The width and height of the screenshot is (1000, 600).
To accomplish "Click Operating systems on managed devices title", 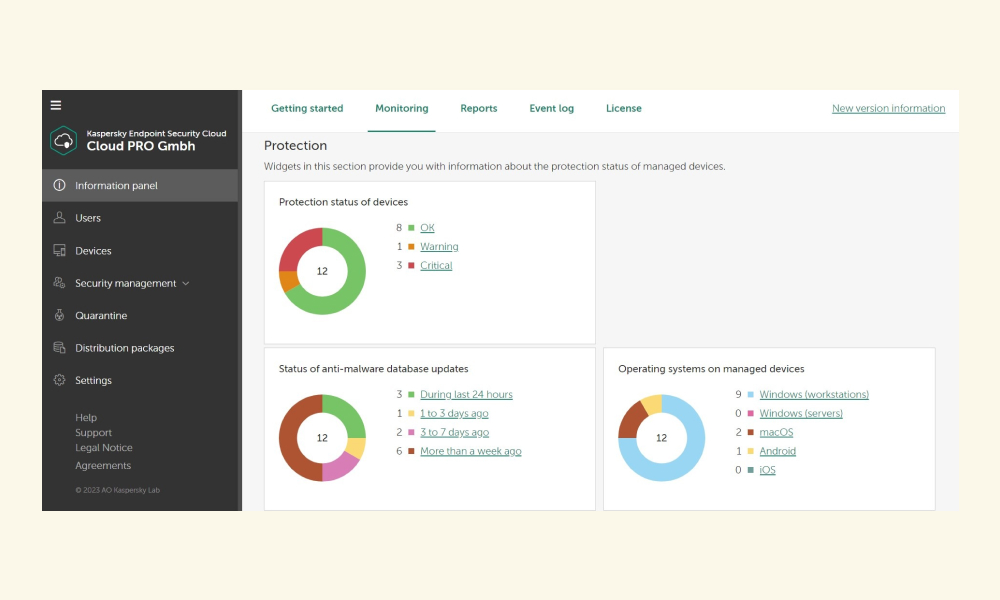I will pos(711,369).
